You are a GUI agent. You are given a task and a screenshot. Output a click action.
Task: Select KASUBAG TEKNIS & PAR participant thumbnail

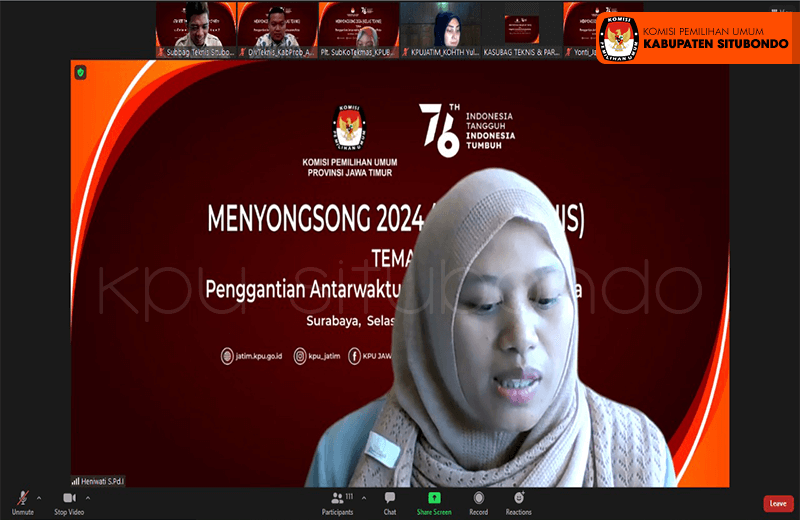[521, 28]
